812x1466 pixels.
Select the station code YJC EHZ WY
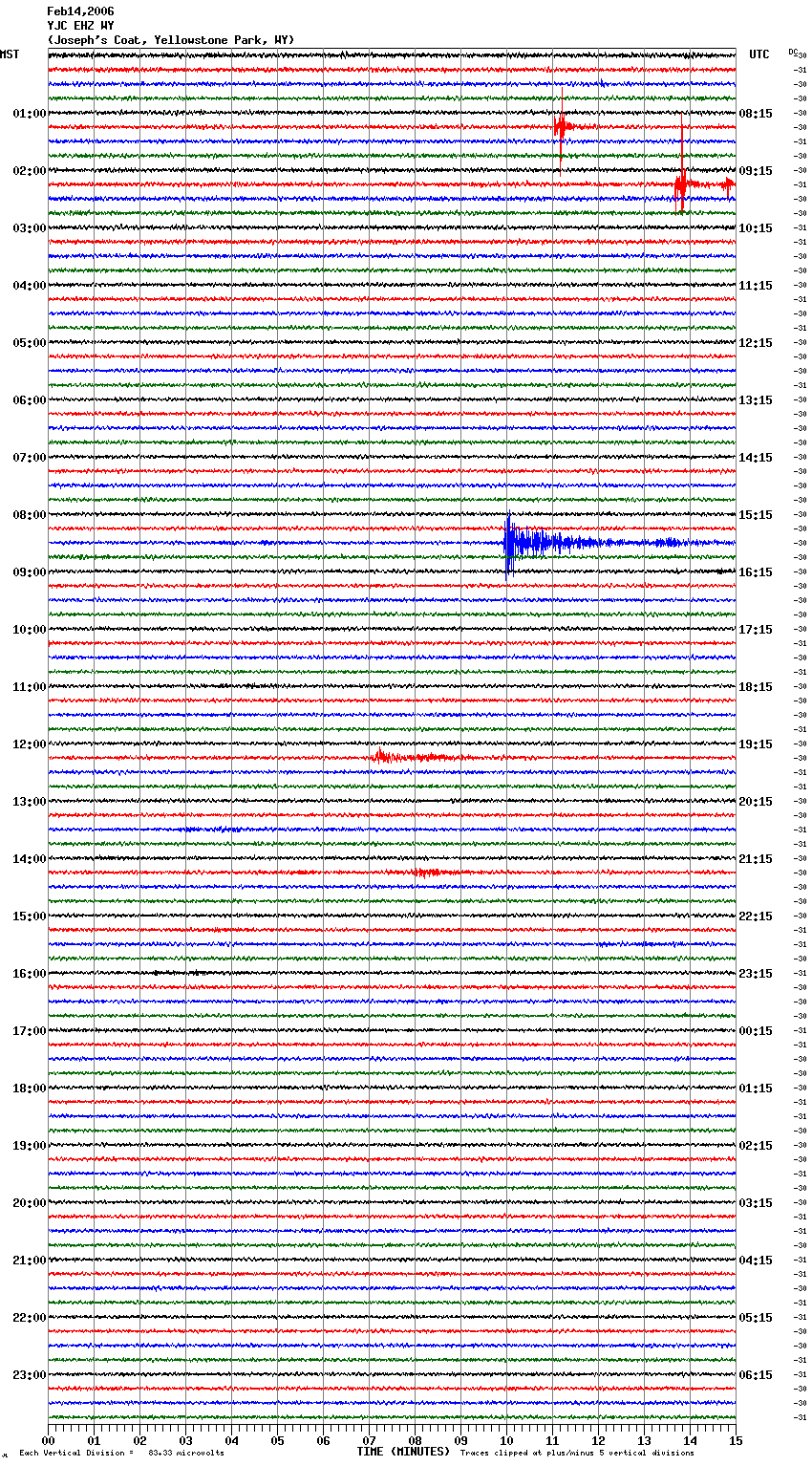(x=80, y=26)
